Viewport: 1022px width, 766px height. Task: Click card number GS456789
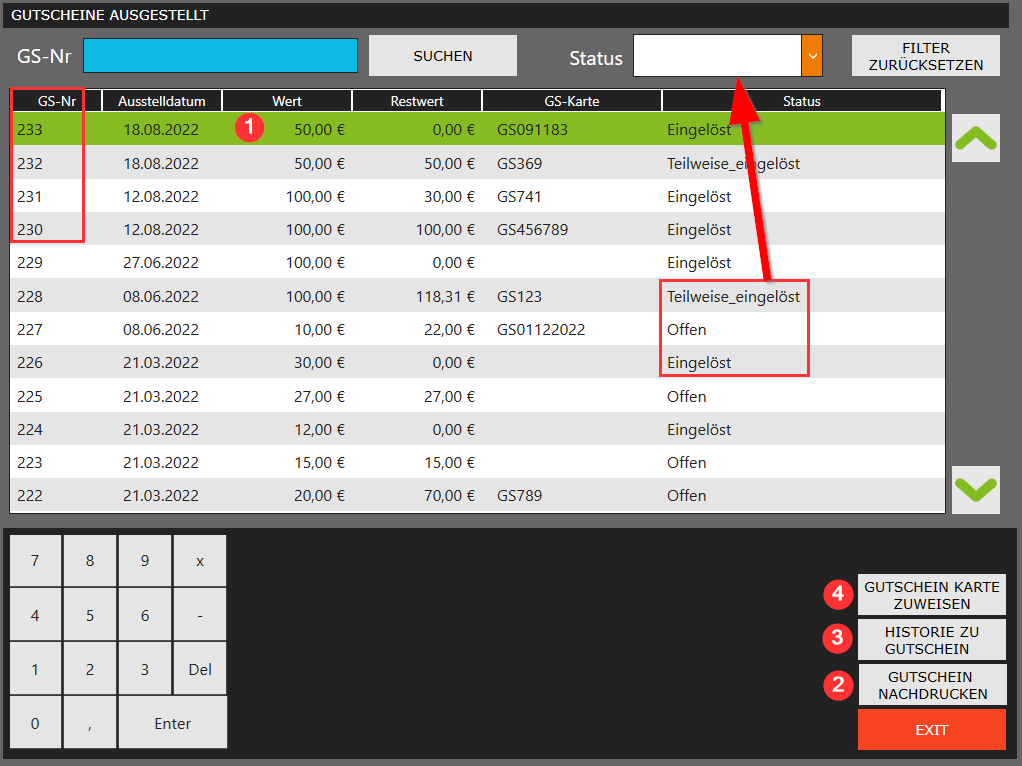click(532, 230)
